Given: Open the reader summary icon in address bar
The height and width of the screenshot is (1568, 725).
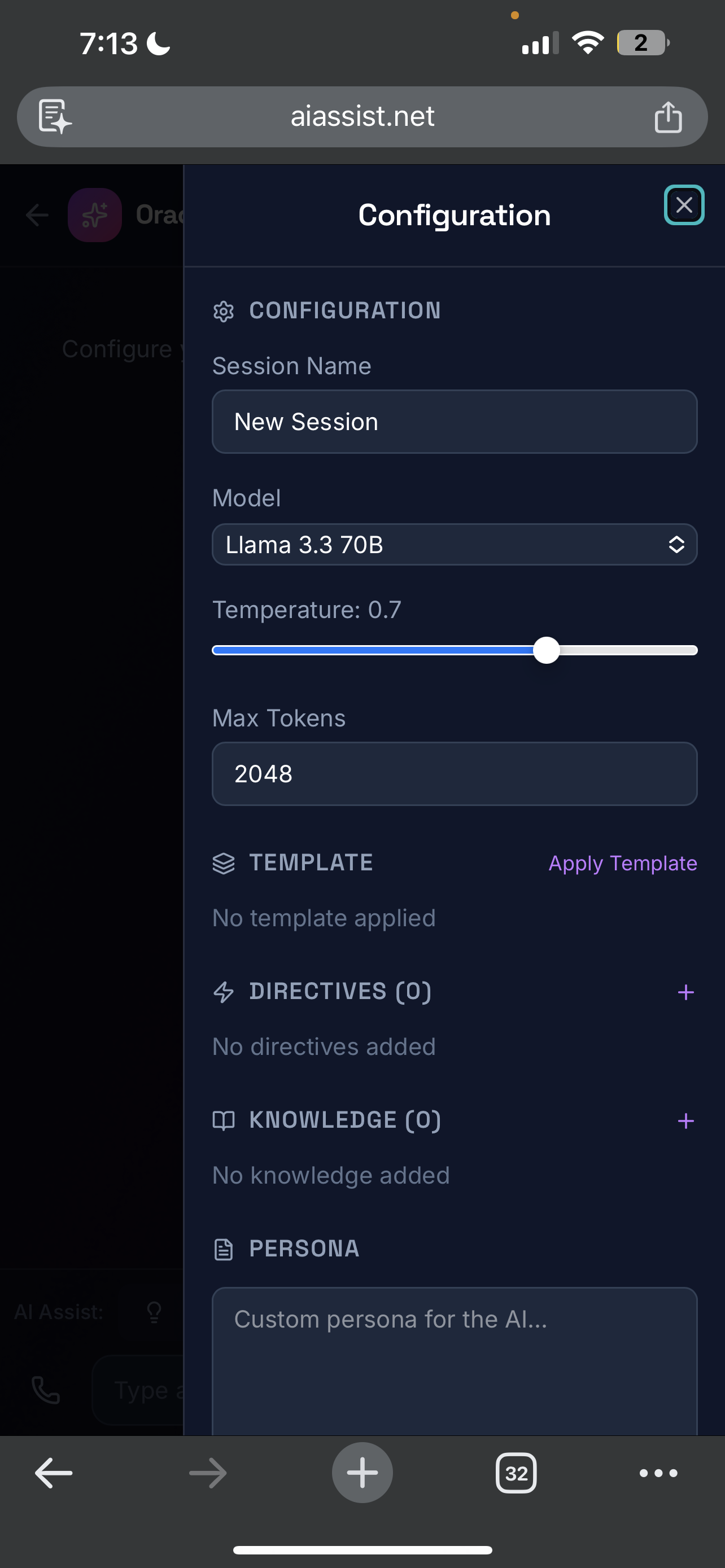Looking at the screenshot, I should [55, 116].
